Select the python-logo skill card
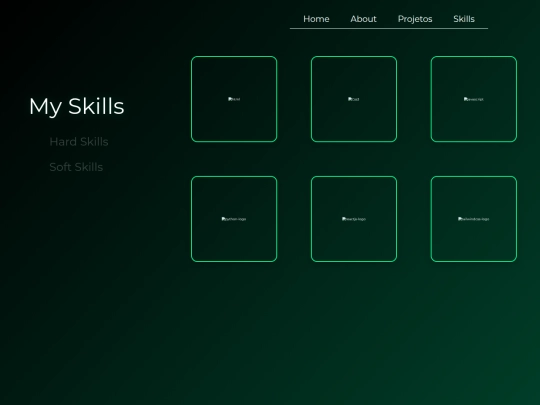 234,219
